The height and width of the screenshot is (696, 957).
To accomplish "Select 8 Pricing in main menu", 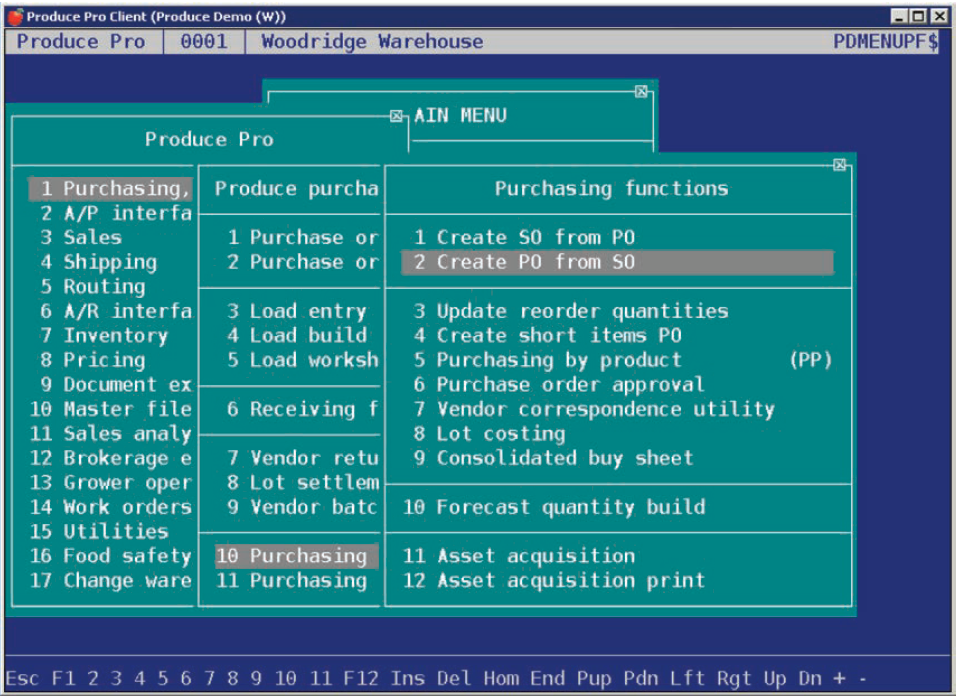I will click(x=93, y=360).
